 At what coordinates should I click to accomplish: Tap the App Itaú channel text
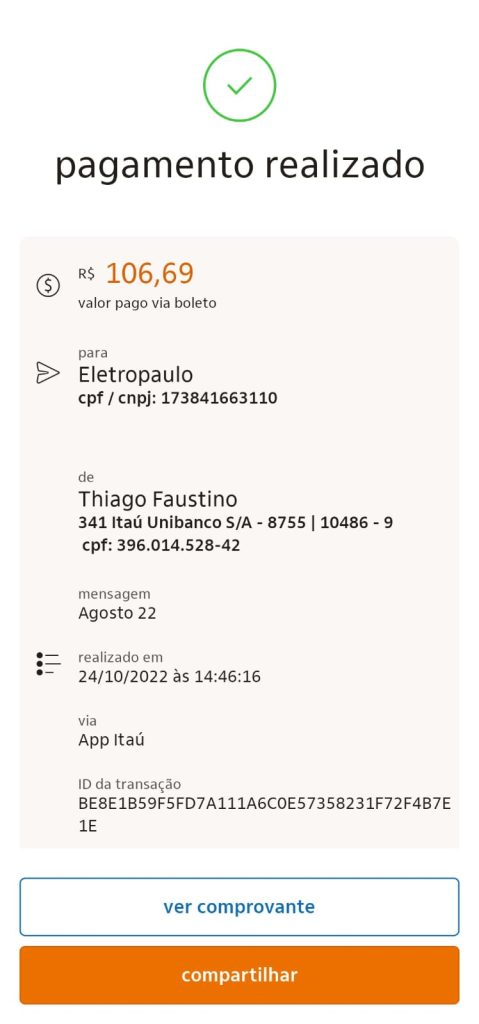[111, 740]
